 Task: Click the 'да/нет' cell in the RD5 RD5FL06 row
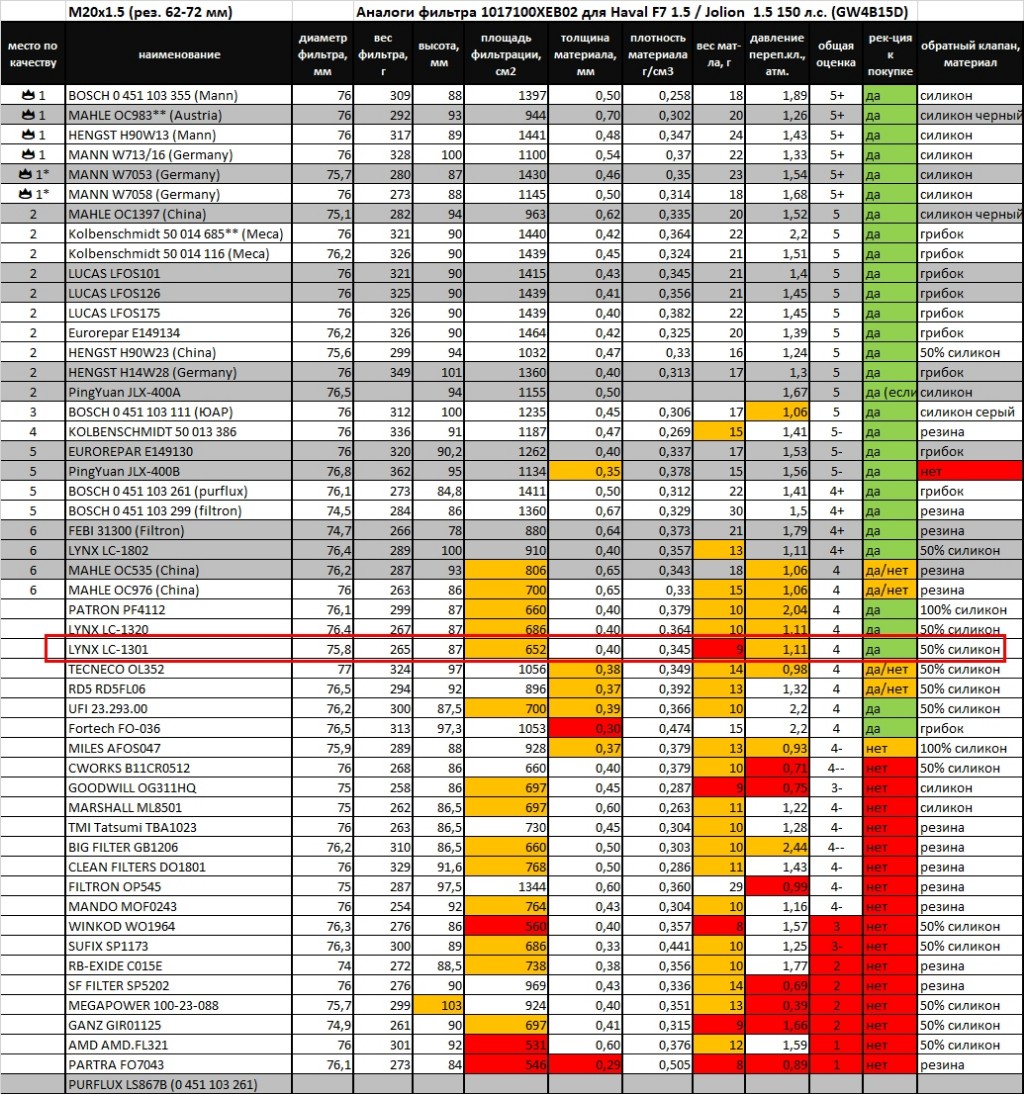(x=890, y=689)
